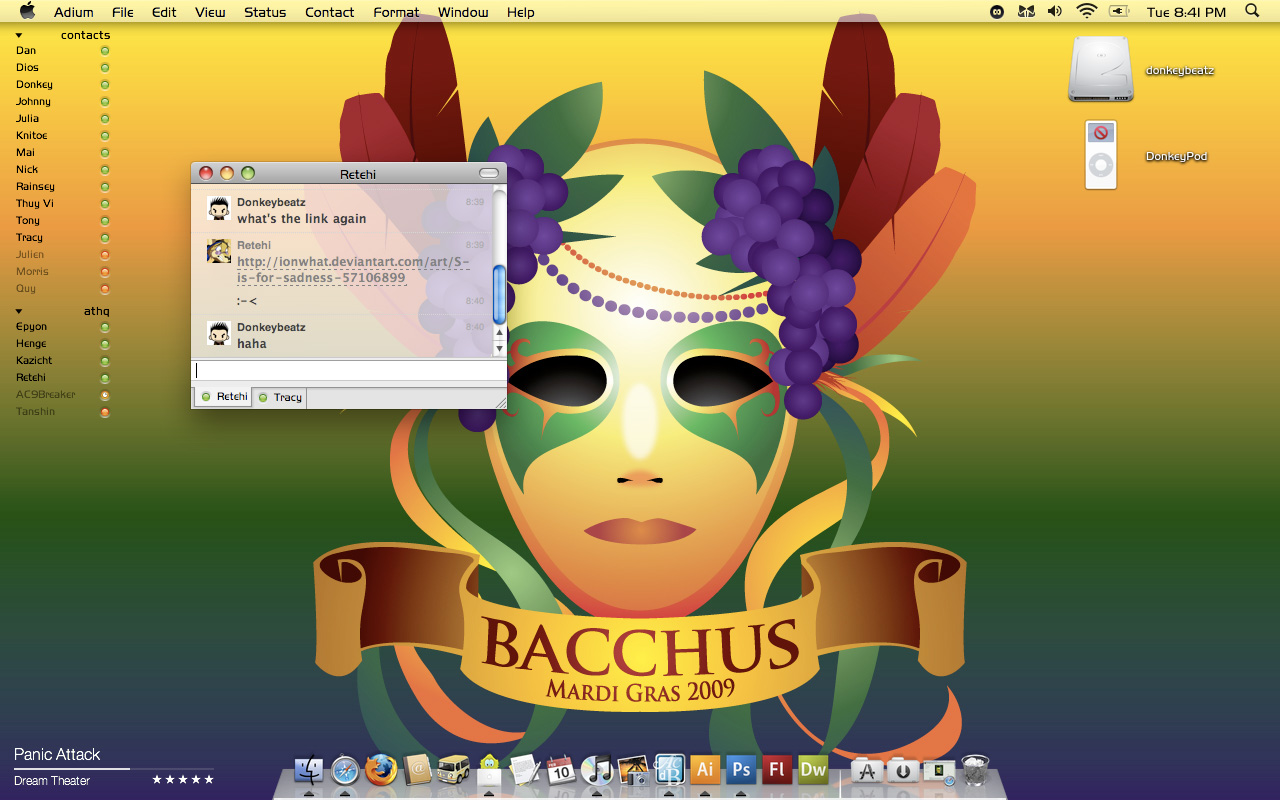Image resolution: width=1280 pixels, height=800 pixels.
Task: Click the yellow truck Transmit dock icon
Action: pos(453,770)
